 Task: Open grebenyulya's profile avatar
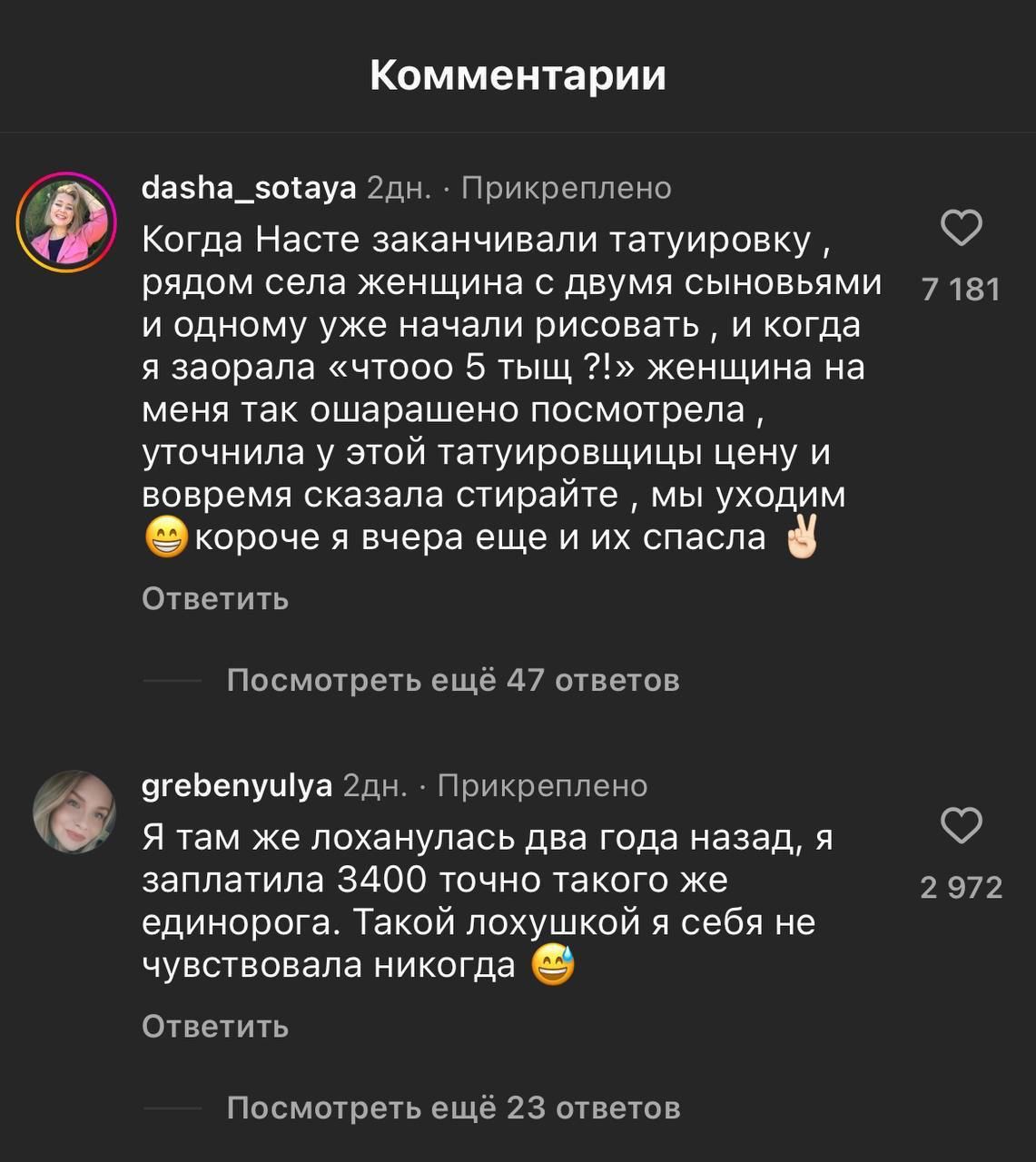click(x=74, y=812)
